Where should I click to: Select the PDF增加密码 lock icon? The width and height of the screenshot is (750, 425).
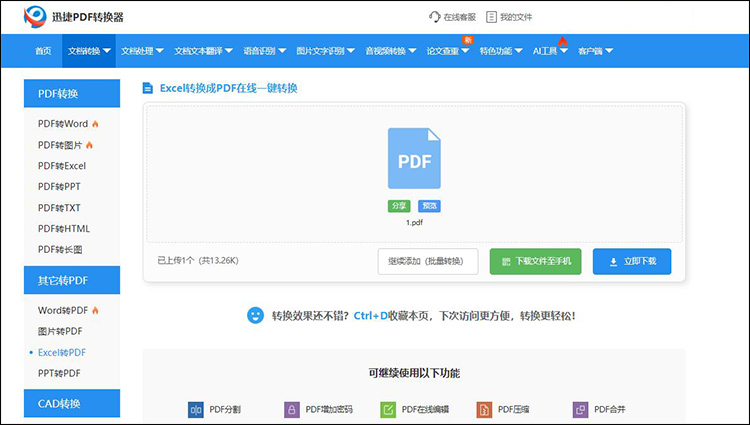[x=291, y=409]
